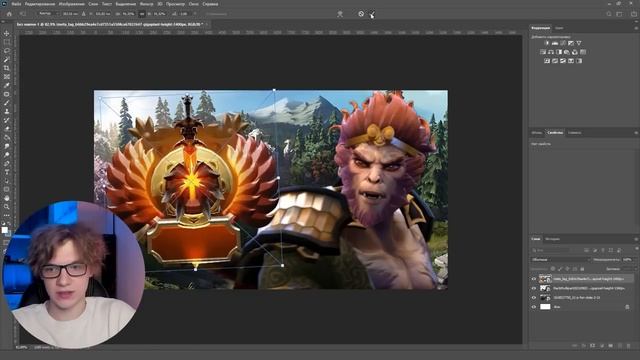Open the Adjustments panel menu
The image size is (640, 360).
[x=636, y=28]
